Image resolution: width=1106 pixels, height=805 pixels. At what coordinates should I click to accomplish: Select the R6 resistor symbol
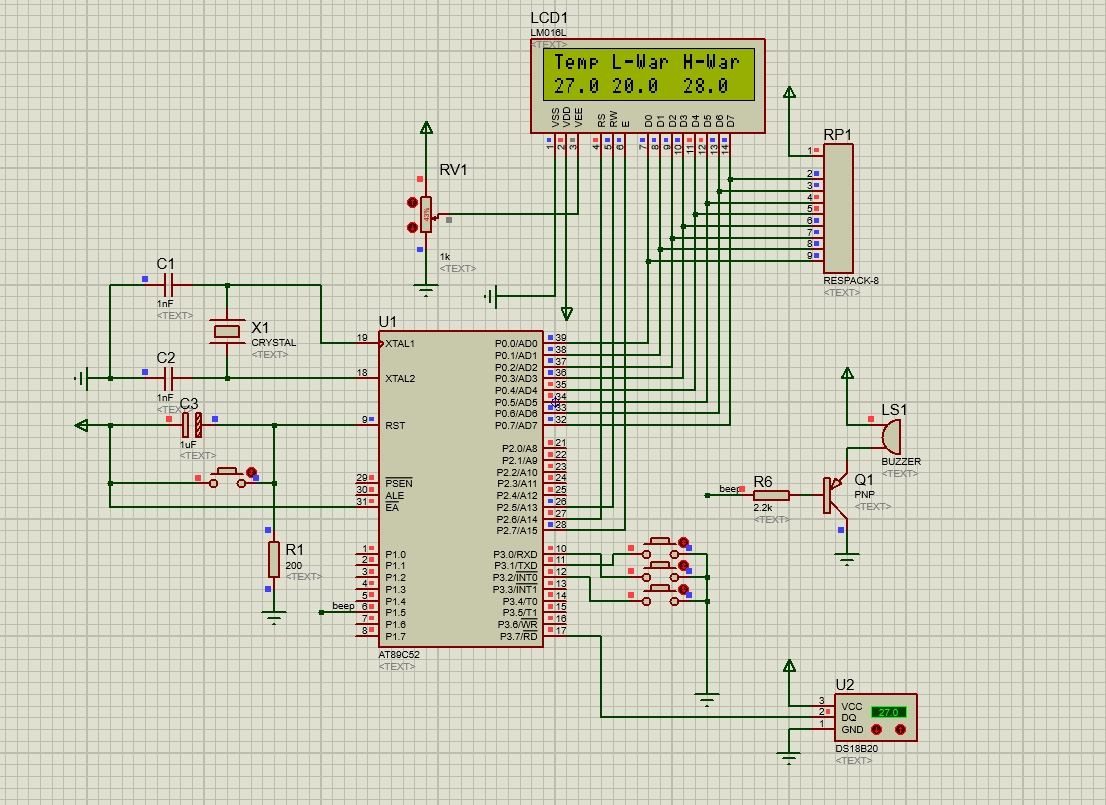point(771,495)
